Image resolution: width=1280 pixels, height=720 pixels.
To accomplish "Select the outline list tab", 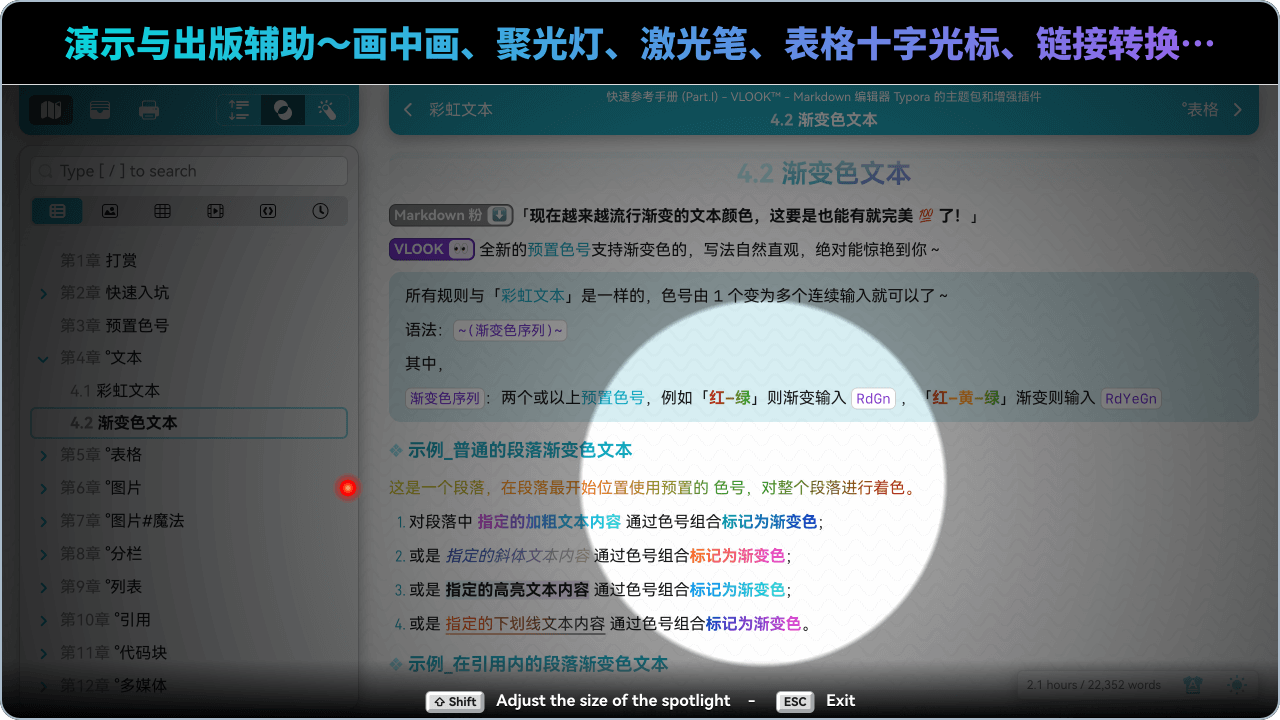I will click(57, 211).
